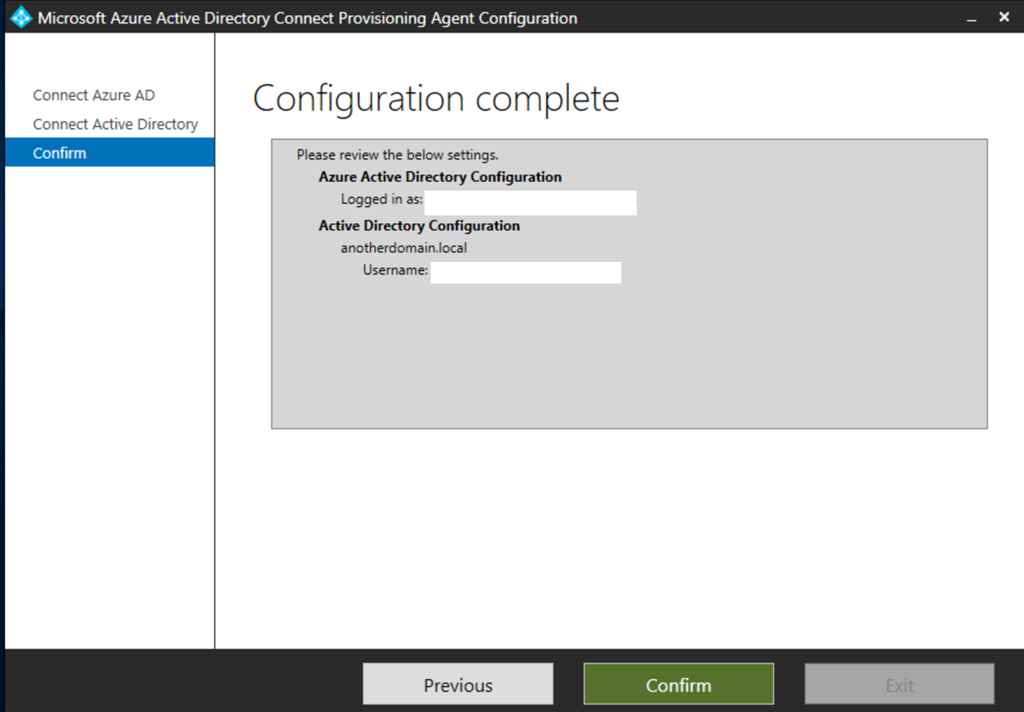Click the greyed-out Exit button

(899, 685)
